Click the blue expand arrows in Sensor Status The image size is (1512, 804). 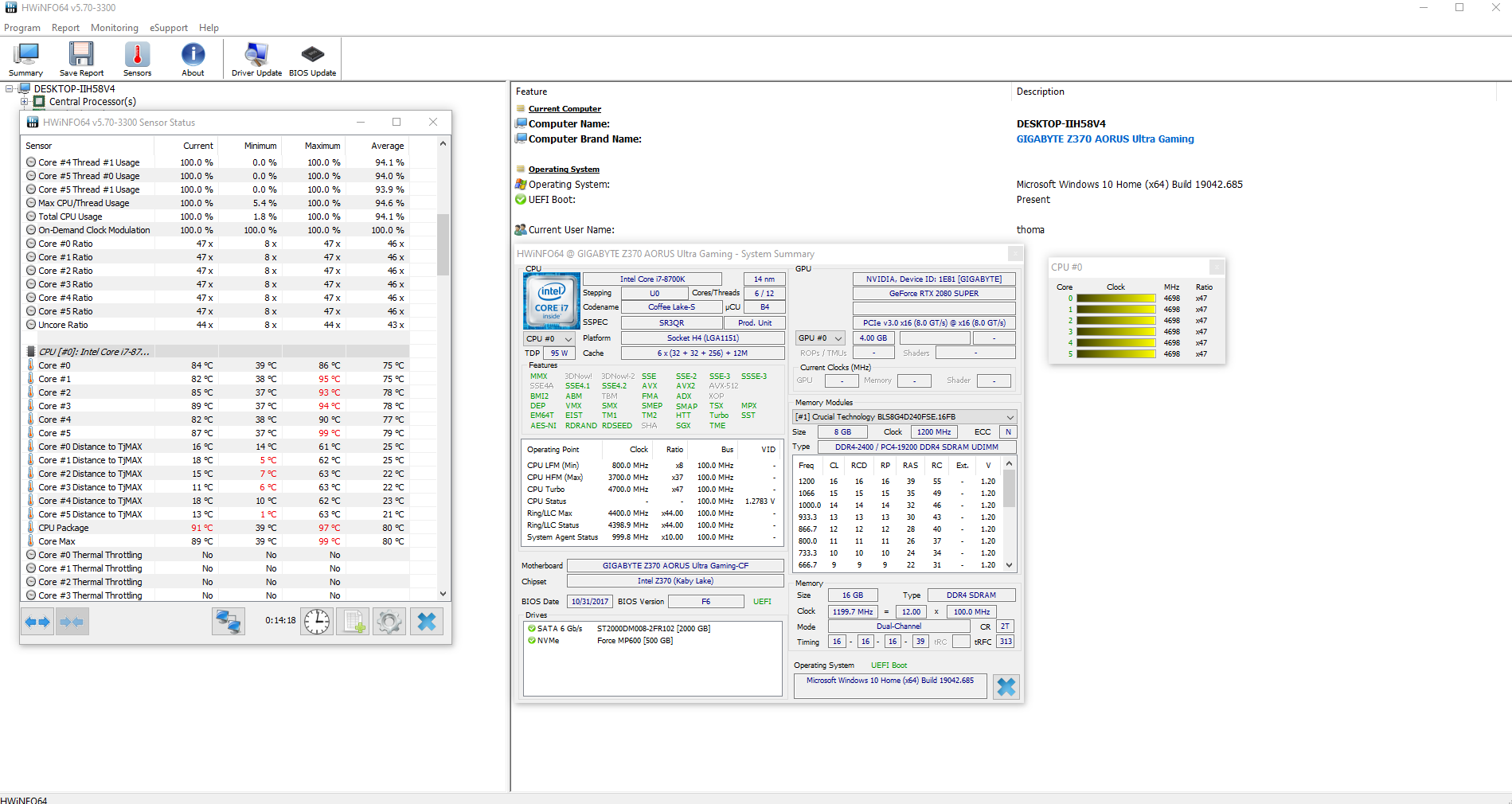click(x=37, y=622)
